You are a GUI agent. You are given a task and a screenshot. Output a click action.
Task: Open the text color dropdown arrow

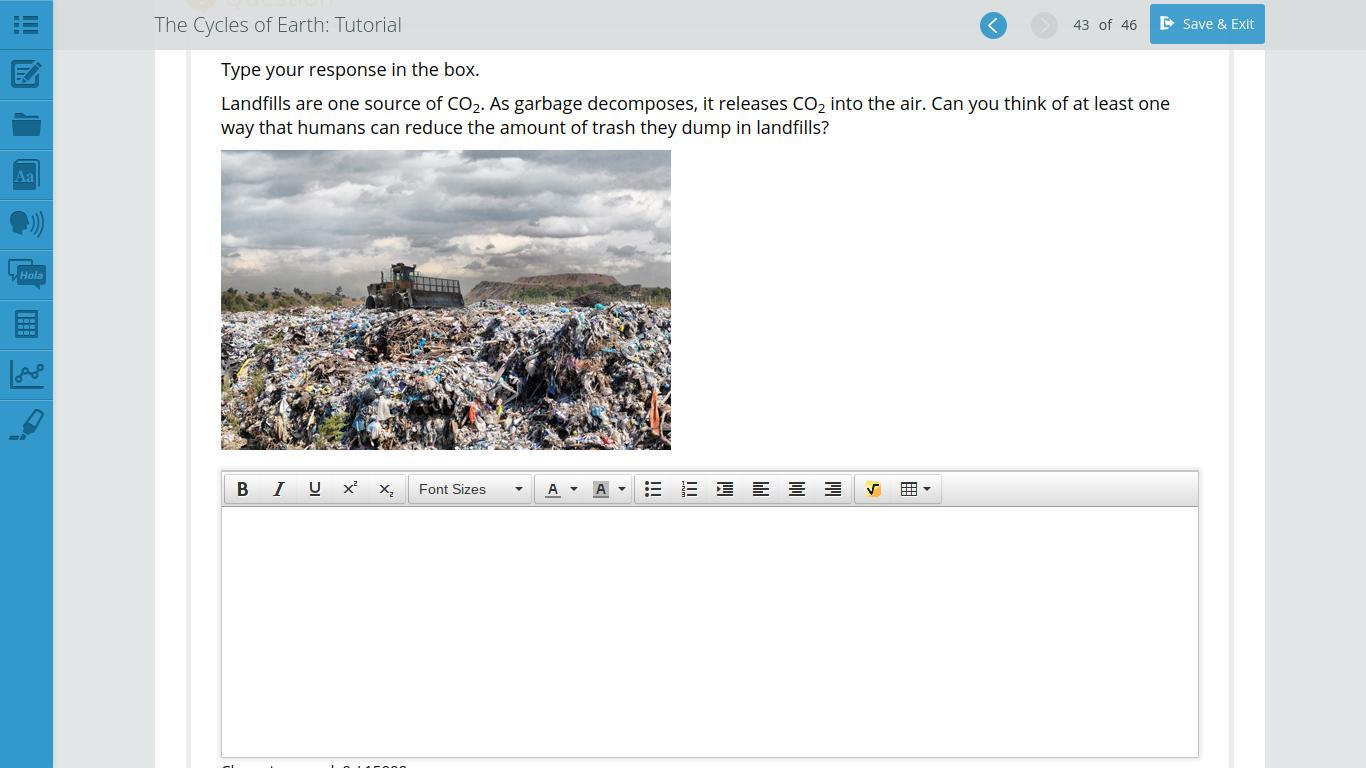click(574, 489)
